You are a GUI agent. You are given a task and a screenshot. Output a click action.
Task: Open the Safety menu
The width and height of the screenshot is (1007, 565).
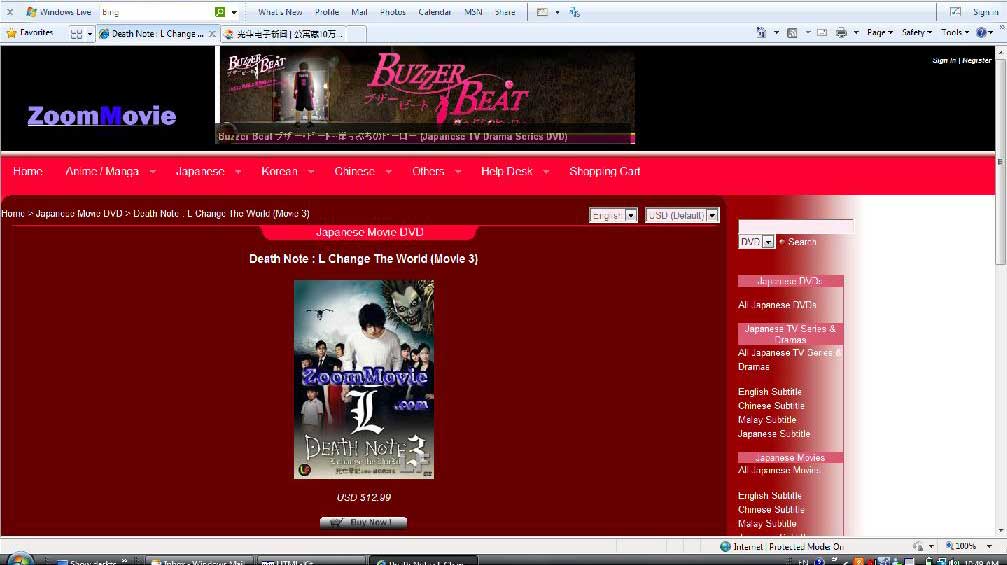[x=916, y=32]
